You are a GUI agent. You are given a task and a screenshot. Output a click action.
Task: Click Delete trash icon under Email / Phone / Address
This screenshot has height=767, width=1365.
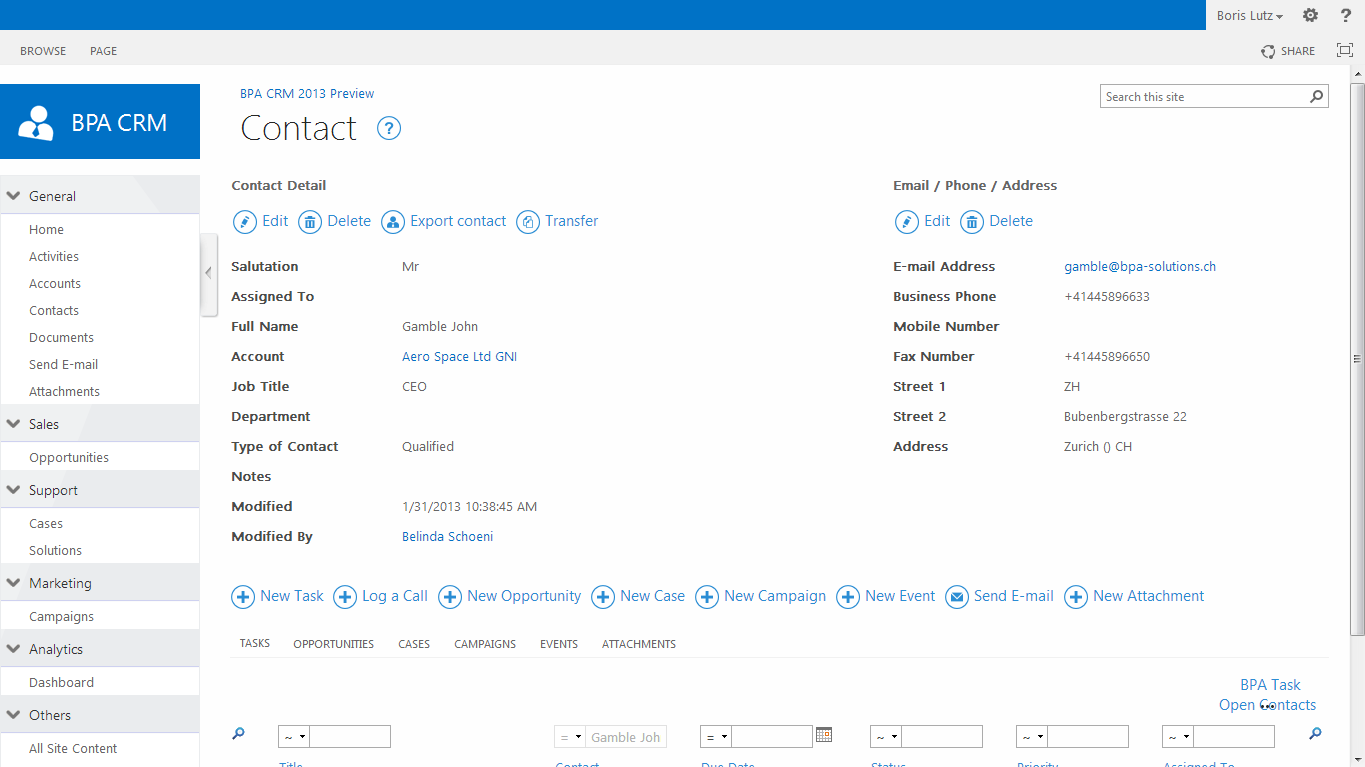click(972, 222)
